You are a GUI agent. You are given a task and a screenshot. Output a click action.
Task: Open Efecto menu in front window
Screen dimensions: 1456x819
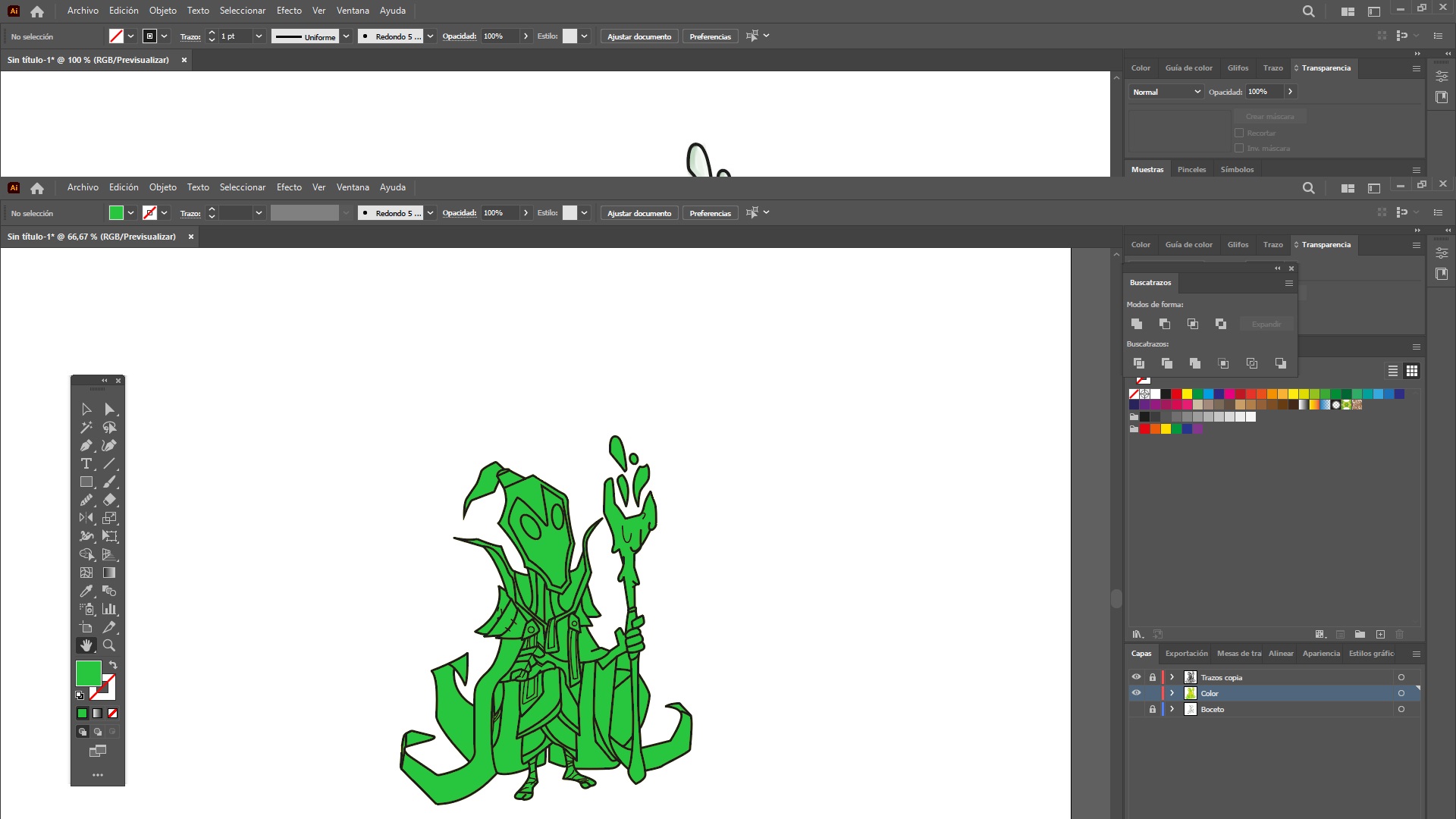289,187
